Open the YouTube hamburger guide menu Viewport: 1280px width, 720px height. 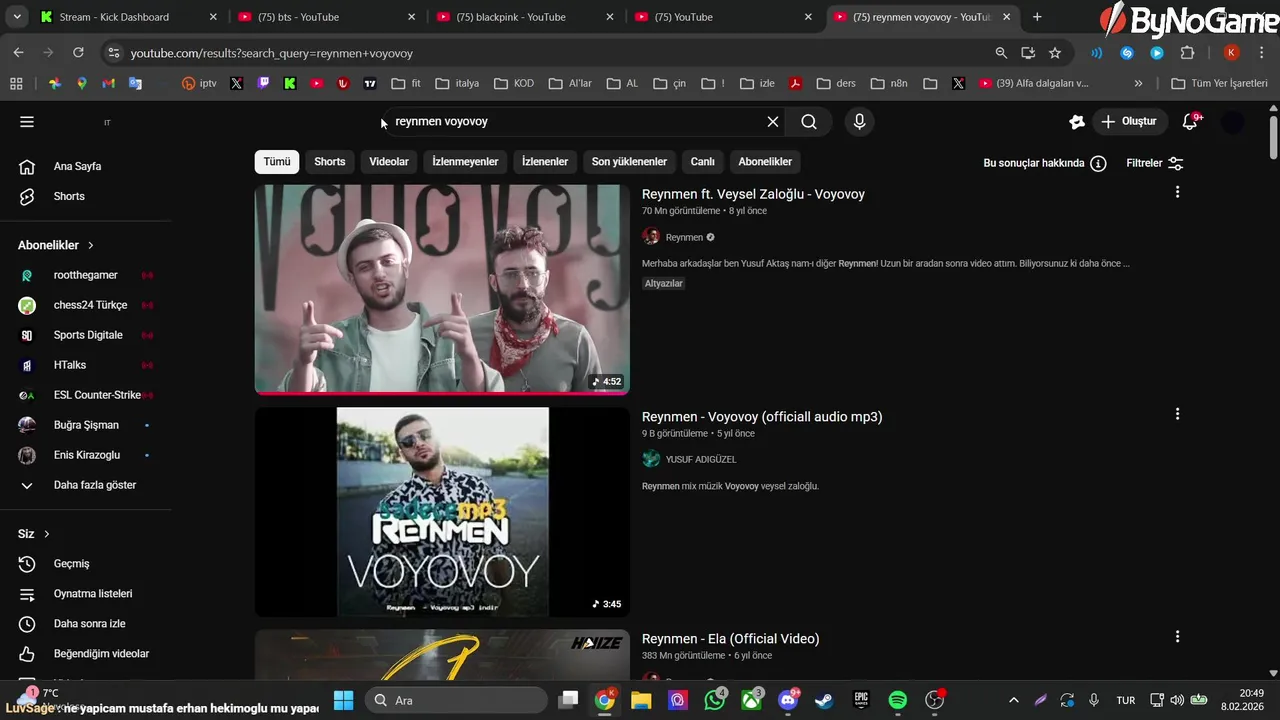pos(27,122)
